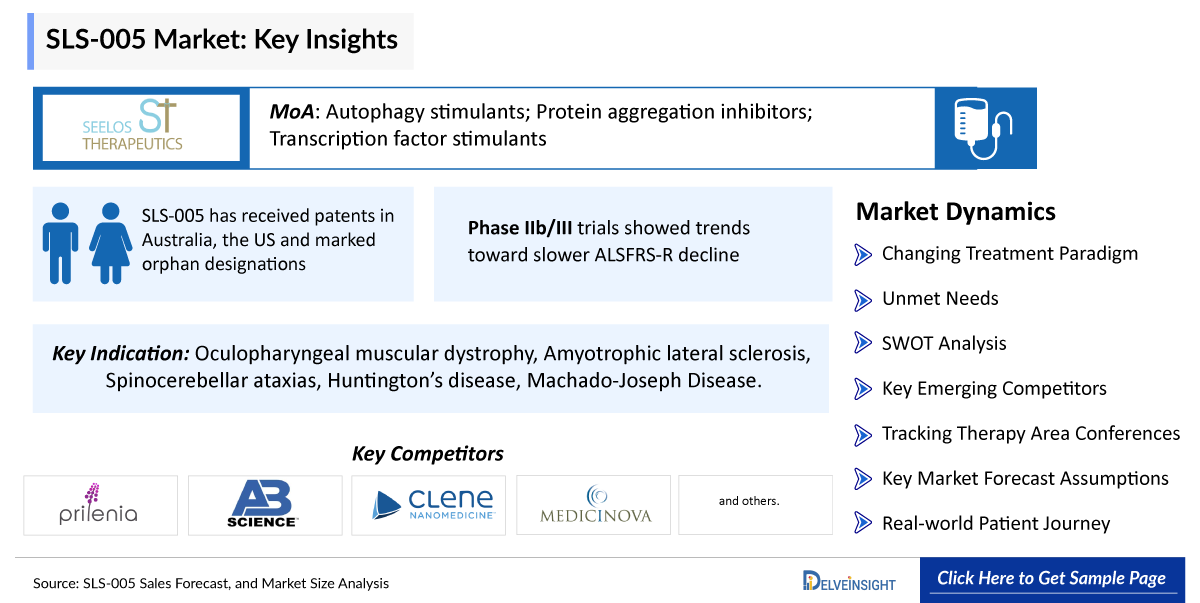Screen dimensions: 1200x603
Task: Click the Key Indication panel
Action: (431, 367)
